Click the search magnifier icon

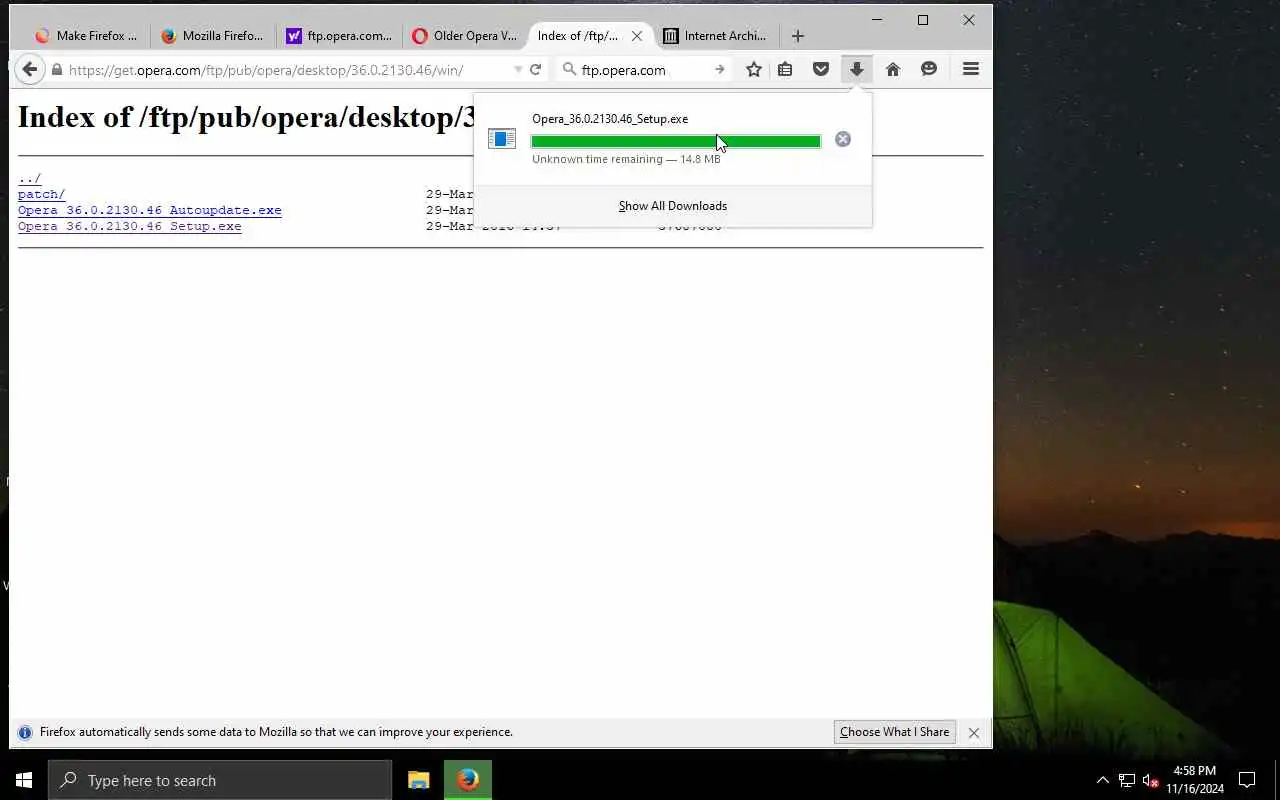[x=570, y=69]
